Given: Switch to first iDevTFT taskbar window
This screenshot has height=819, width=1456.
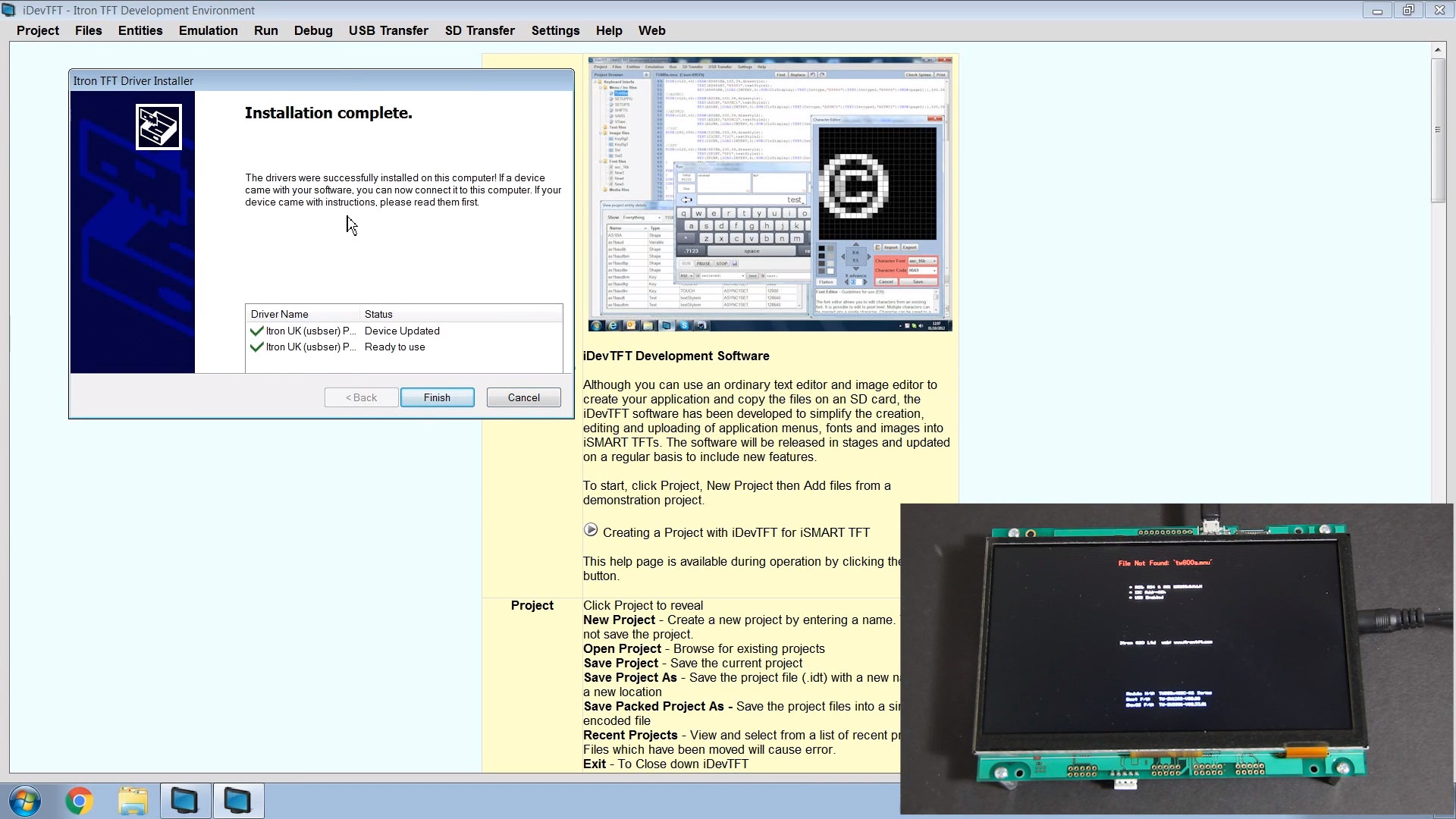Looking at the screenshot, I should tap(185, 801).
